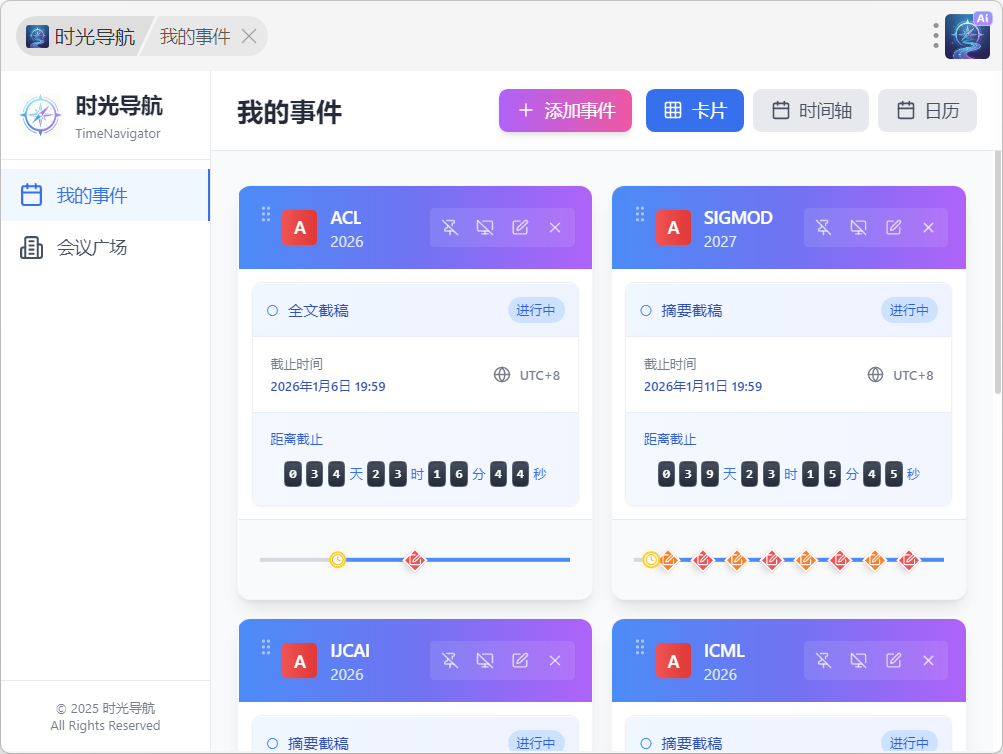This screenshot has width=1003, height=754.
Task: Close the 我的事件 breadcrumb tab
Action: pyautogui.click(x=249, y=36)
